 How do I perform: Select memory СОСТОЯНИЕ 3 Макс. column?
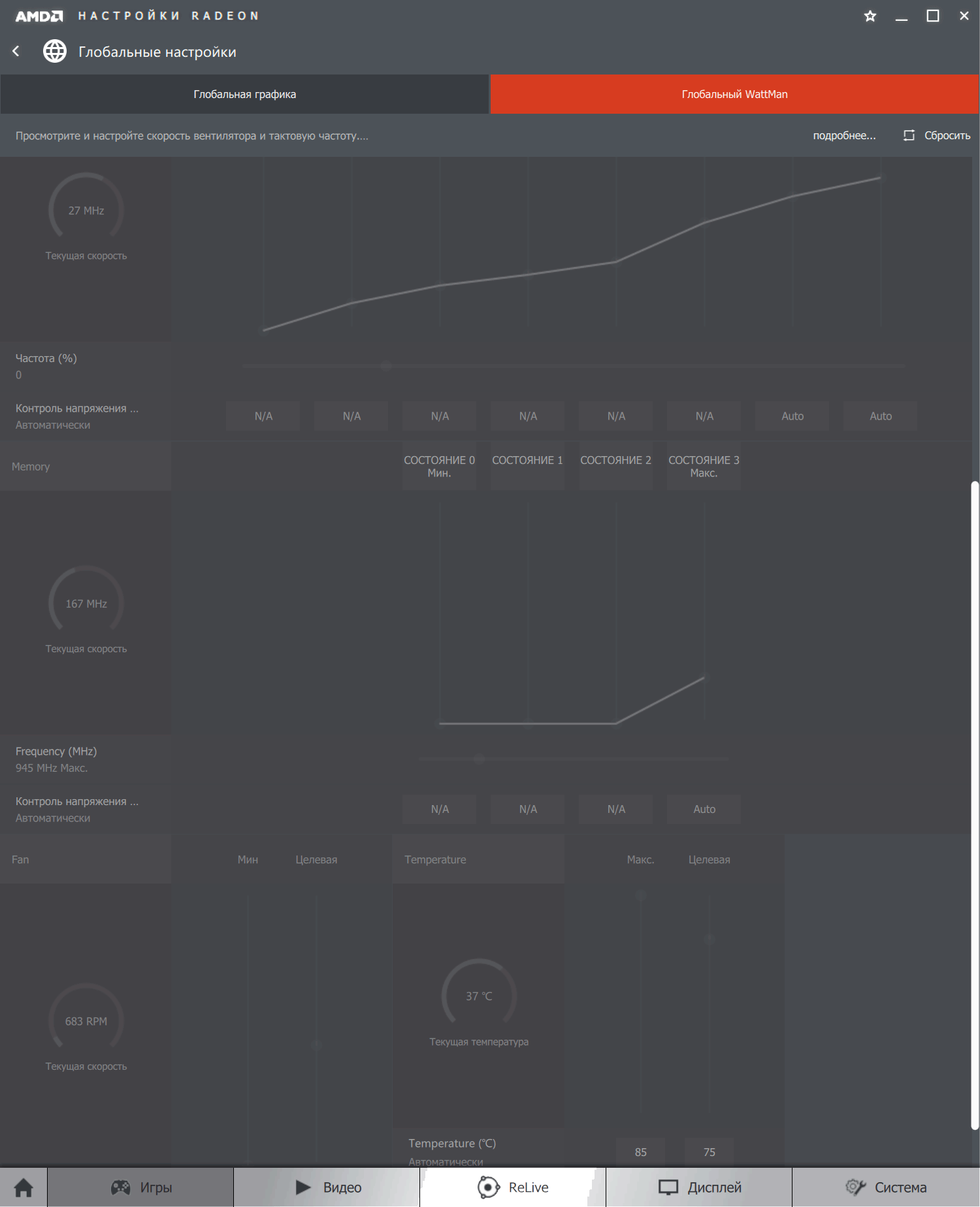pos(704,466)
